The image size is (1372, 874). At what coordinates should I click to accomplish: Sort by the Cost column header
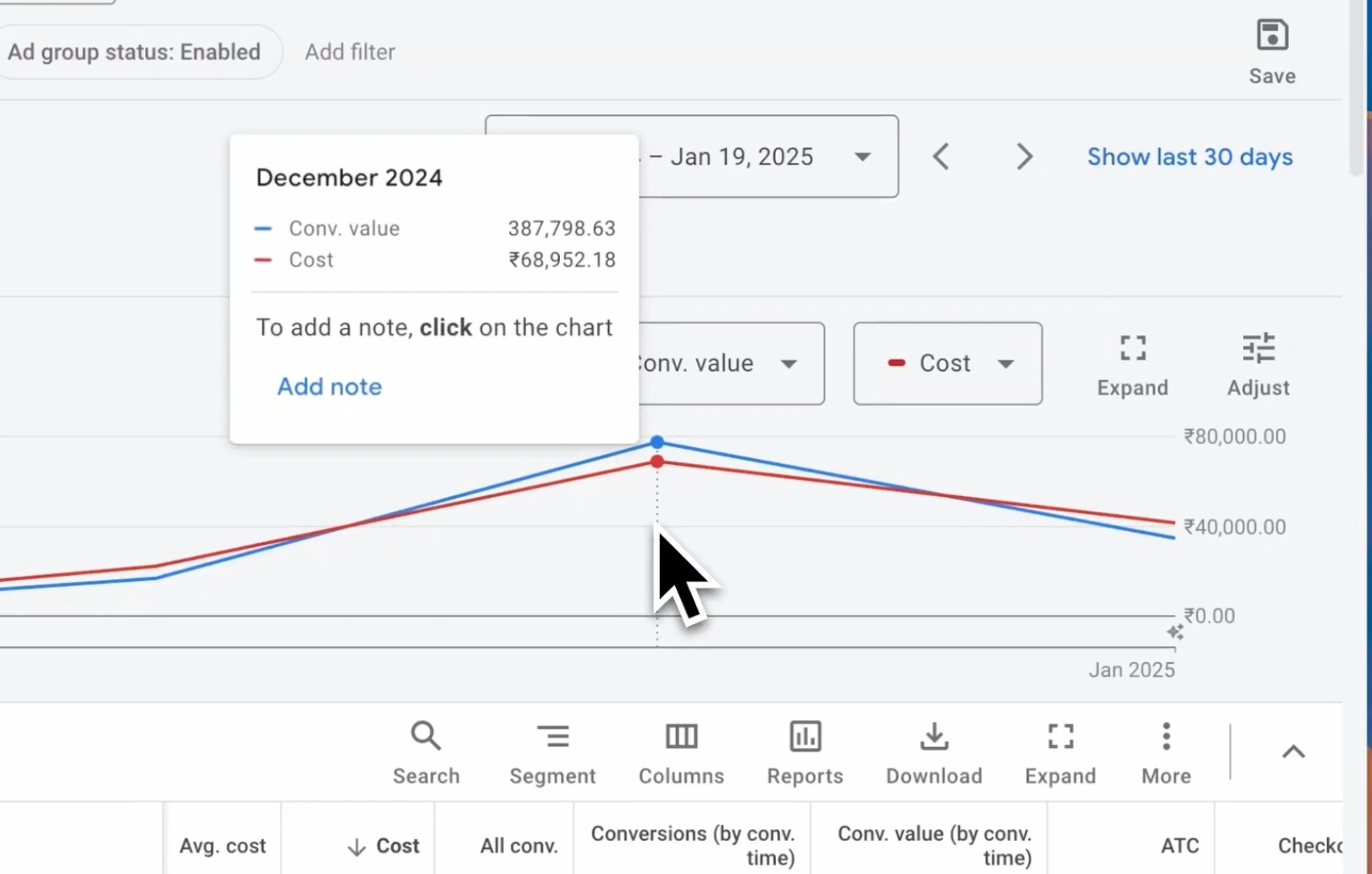coord(384,845)
